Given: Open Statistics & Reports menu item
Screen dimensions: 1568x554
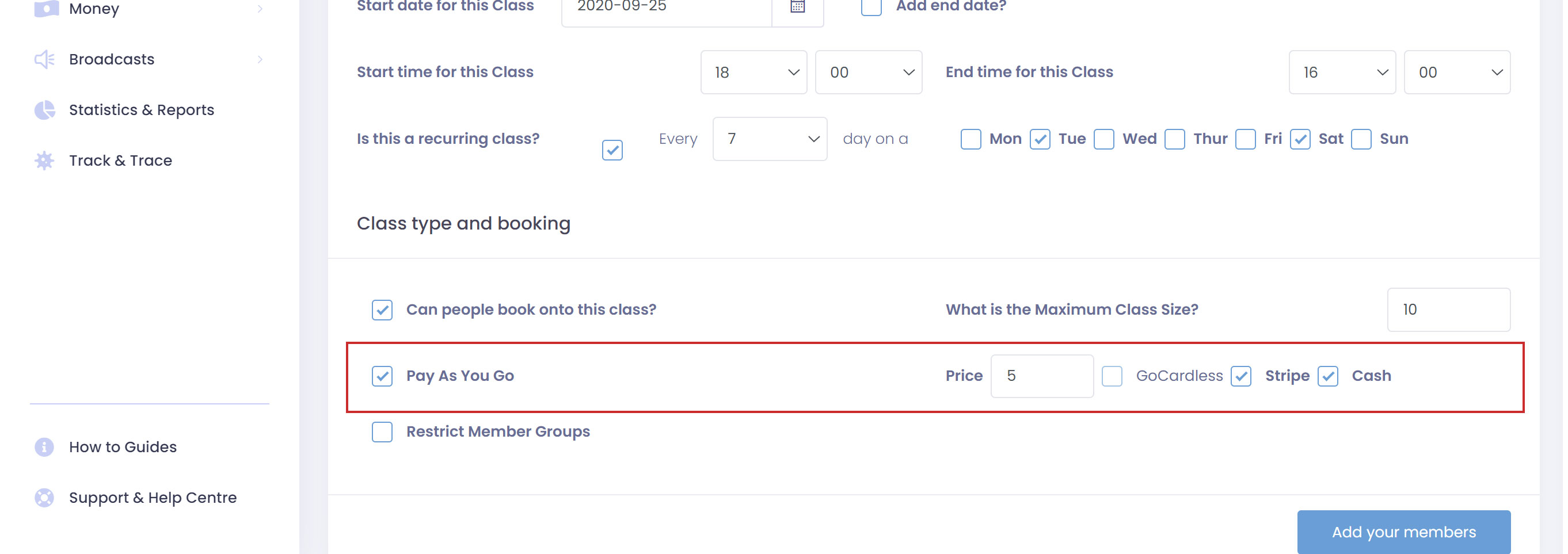Looking at the screenshot, I should point(141,110).
